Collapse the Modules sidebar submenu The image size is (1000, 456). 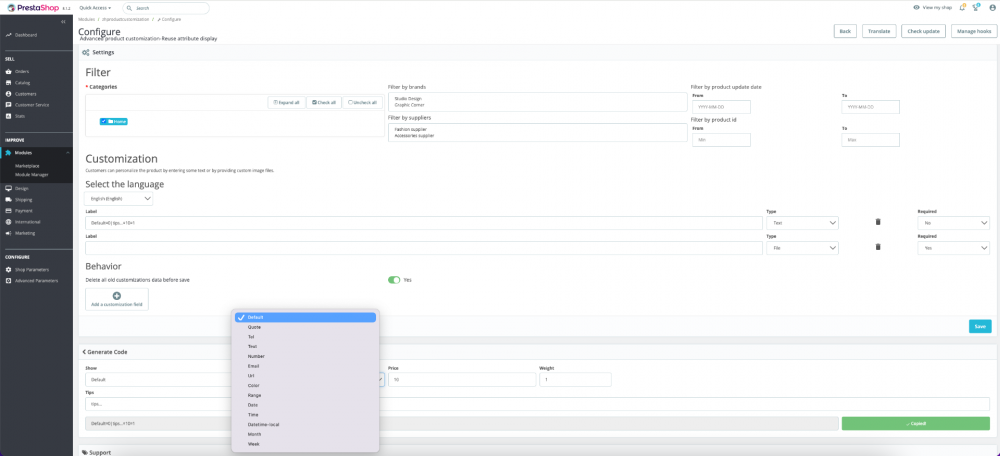[68, 153]
